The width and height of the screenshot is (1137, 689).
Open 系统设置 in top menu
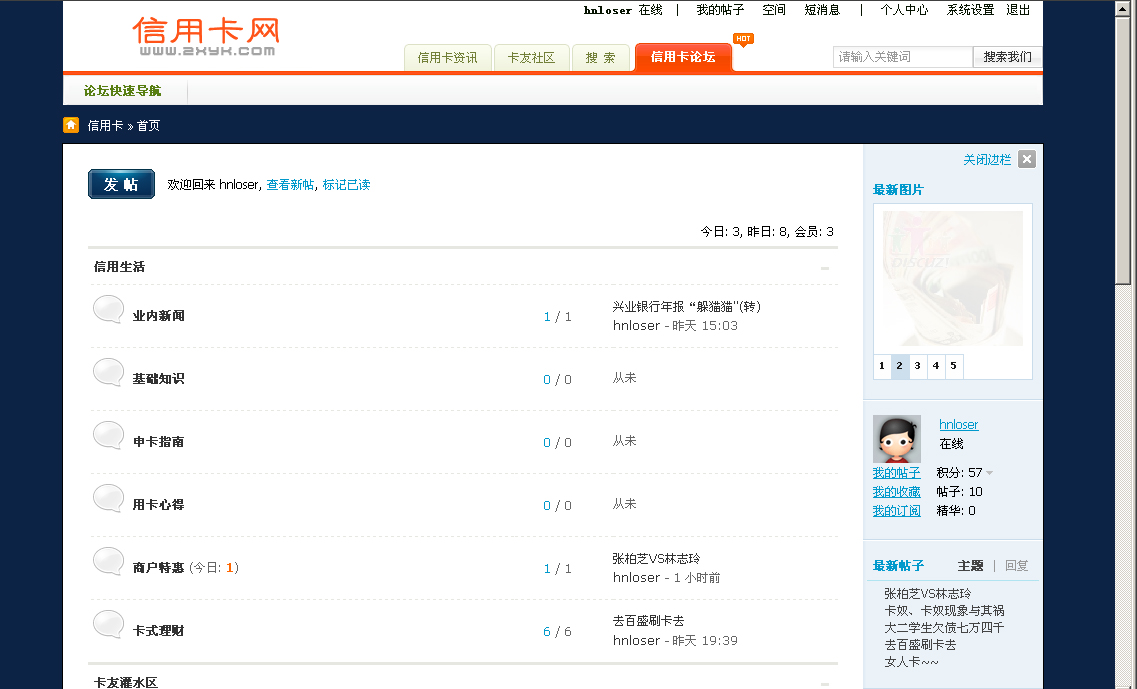[970, 10]
